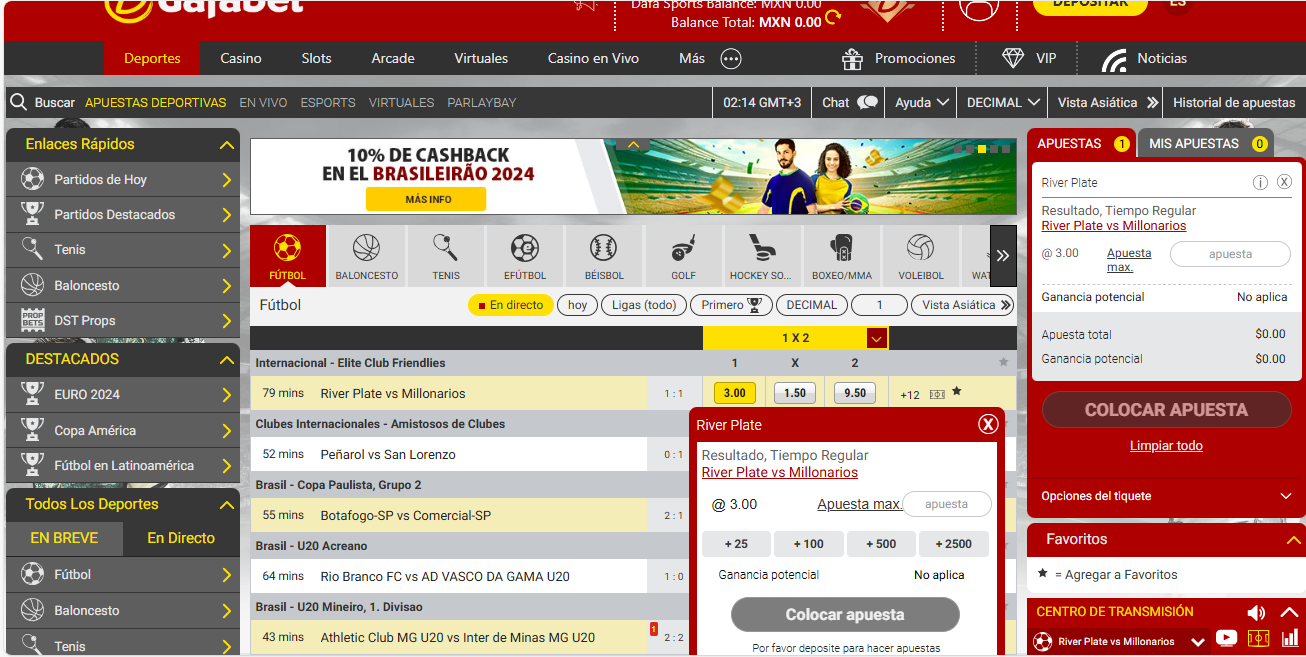The height and width of the screenshot is (657, 1306).
Task: Favorite the River Plate vs Millonarios match
Action: coord(957,392)
